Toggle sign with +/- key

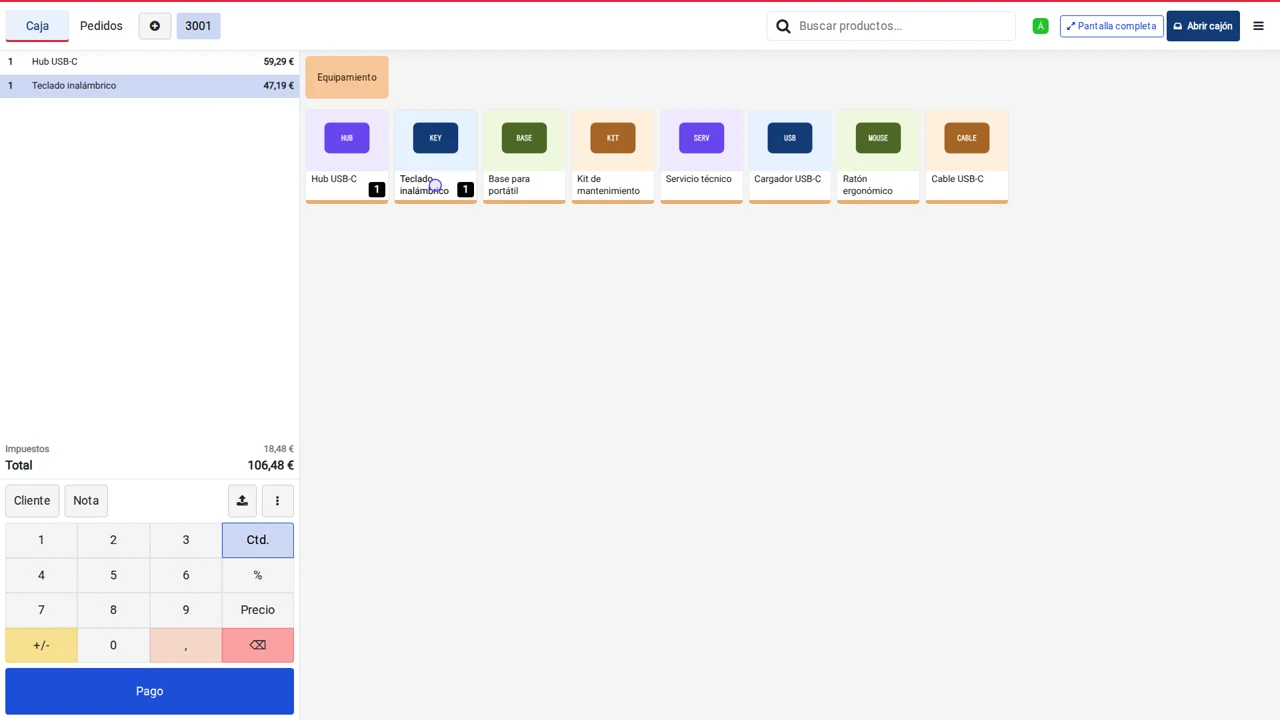click(x=41, y=645)
